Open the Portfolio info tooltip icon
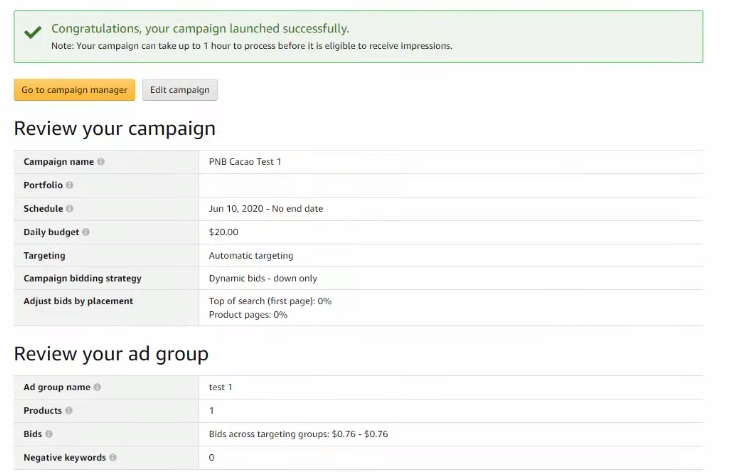739x472 pixels. click(70, 185)
